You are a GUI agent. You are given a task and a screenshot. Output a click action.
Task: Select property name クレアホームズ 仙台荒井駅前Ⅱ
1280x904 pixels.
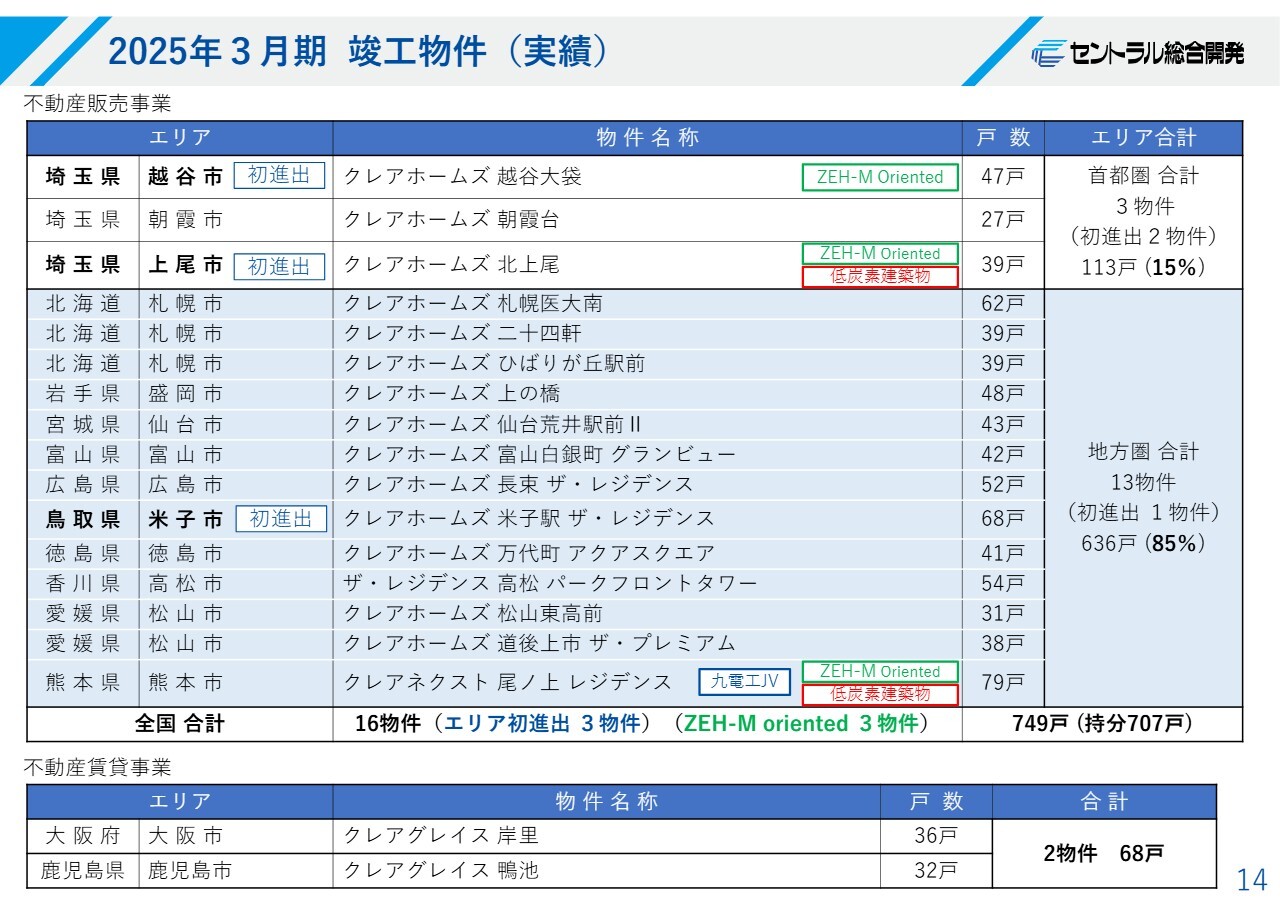pyautogui.click(x=492, y=425)
